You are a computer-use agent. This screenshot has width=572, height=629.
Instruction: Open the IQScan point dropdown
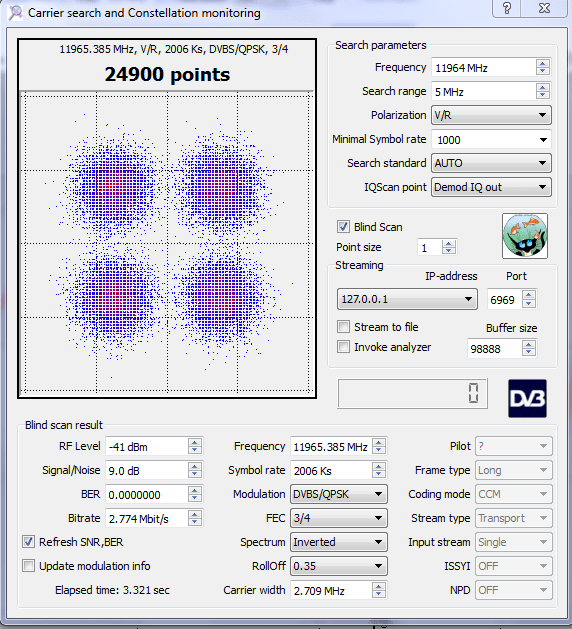(x=491, y=187)
